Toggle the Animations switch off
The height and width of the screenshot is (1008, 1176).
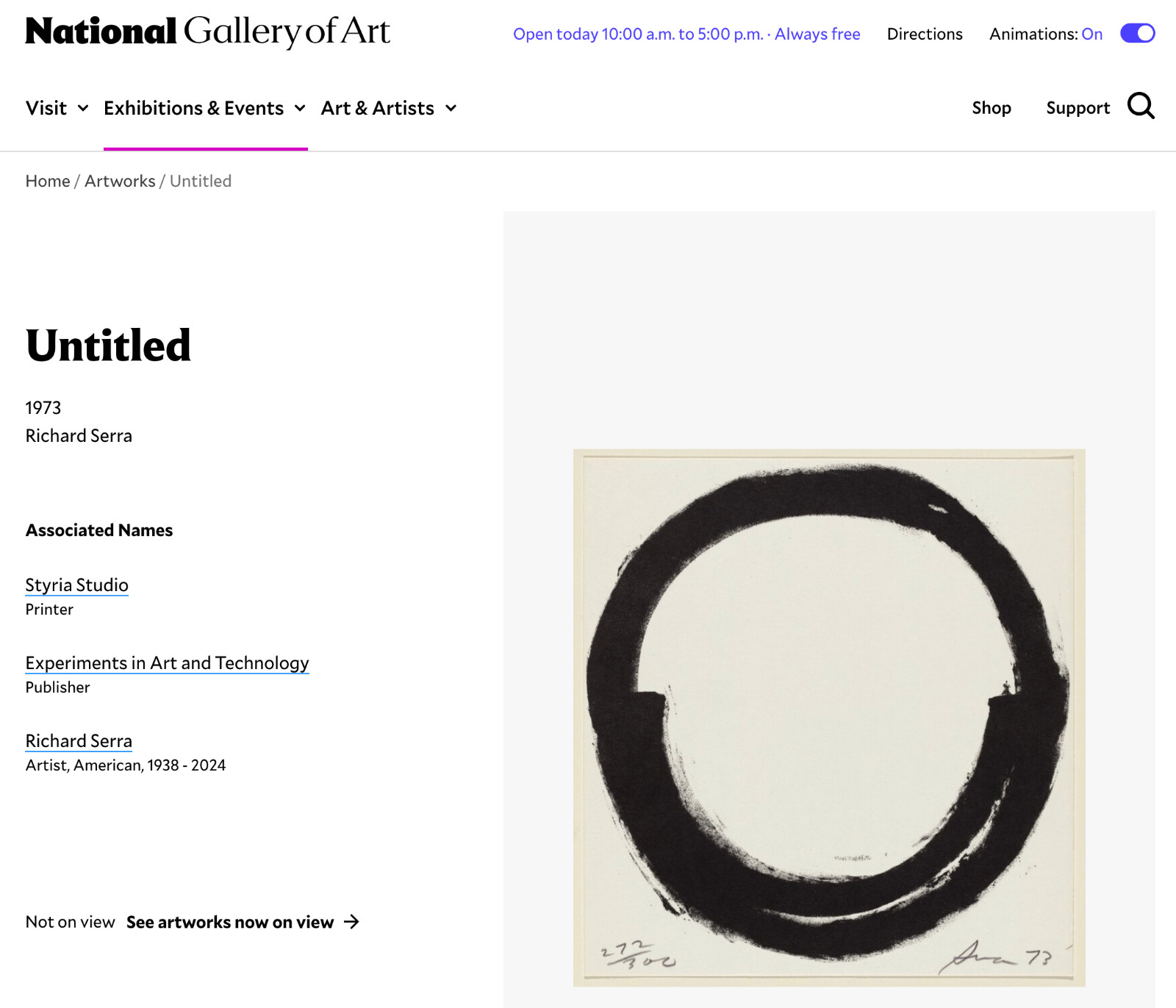tap(1138, 34)
